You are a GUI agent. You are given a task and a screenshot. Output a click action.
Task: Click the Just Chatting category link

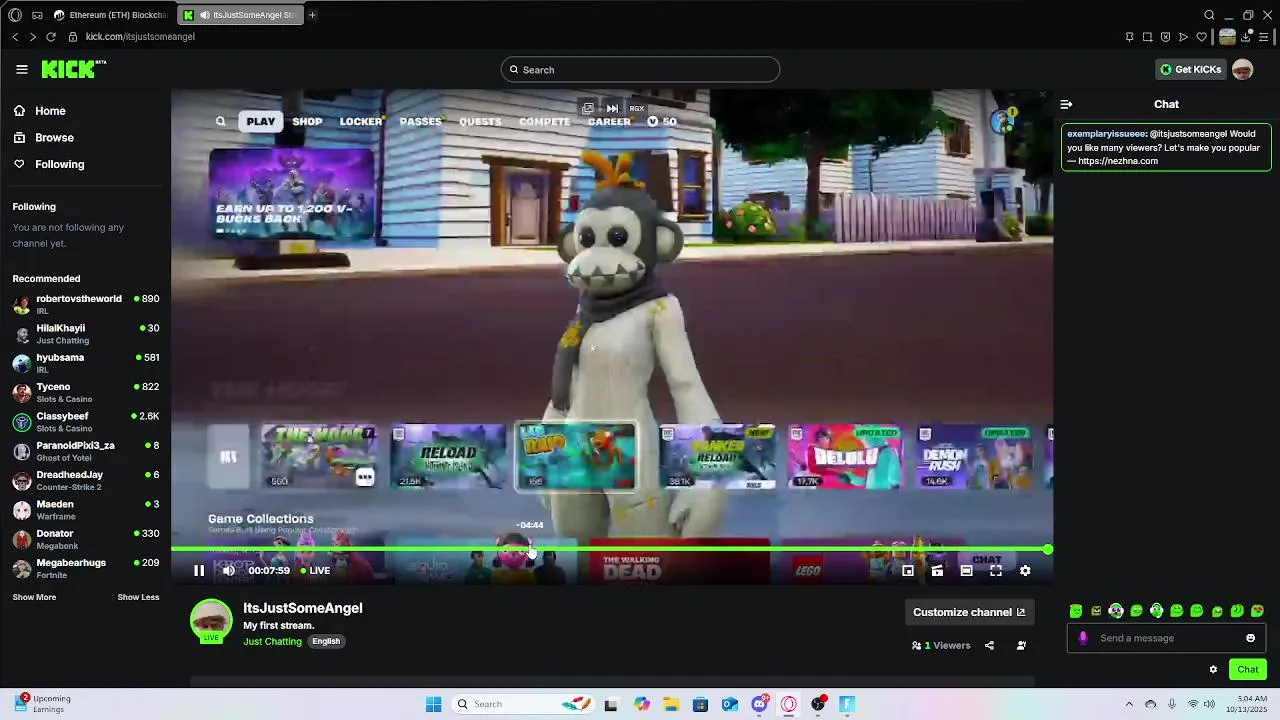[272, 641]
